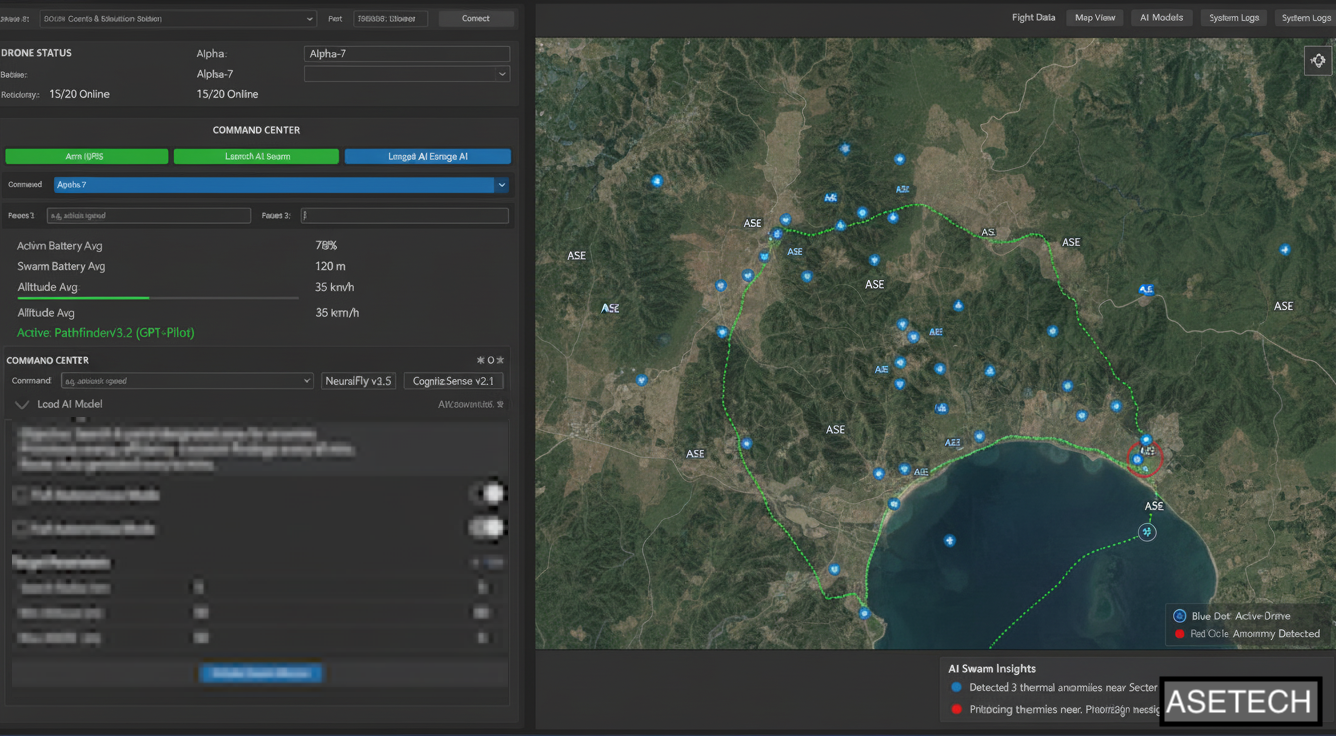Click the Active: Pathfinderv3.2 (GPT-Pilot) status text
The width and height of the screenshot is (1336, 736).
click(x=106, y=333)
